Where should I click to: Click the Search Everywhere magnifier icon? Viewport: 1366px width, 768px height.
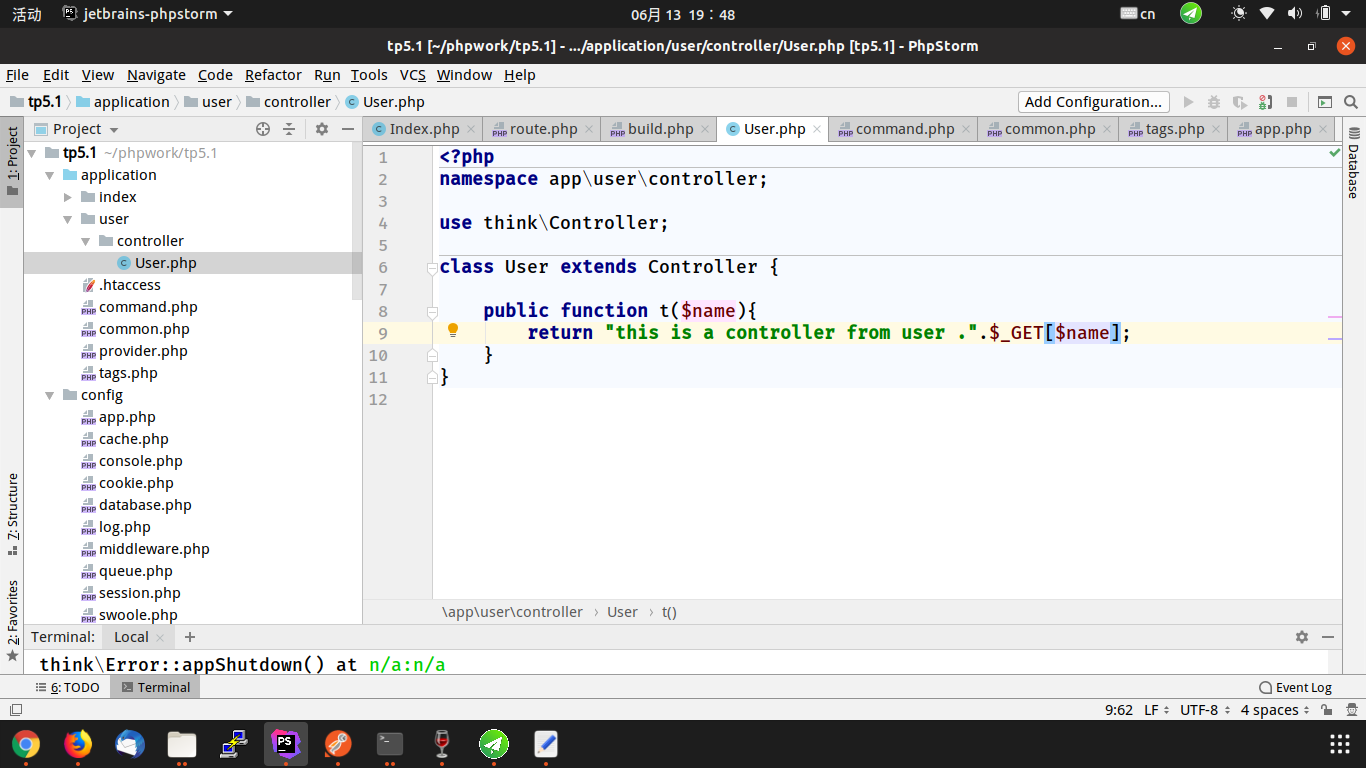1351,102
